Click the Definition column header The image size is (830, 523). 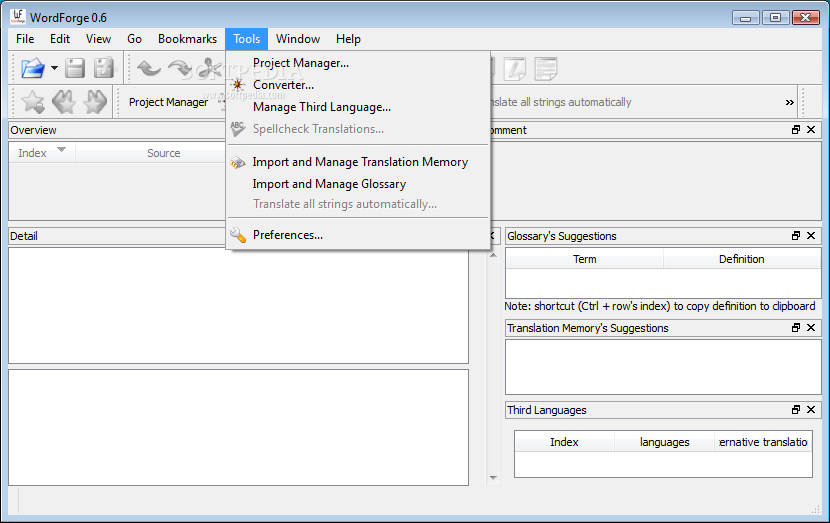click(x=741, y=259)
